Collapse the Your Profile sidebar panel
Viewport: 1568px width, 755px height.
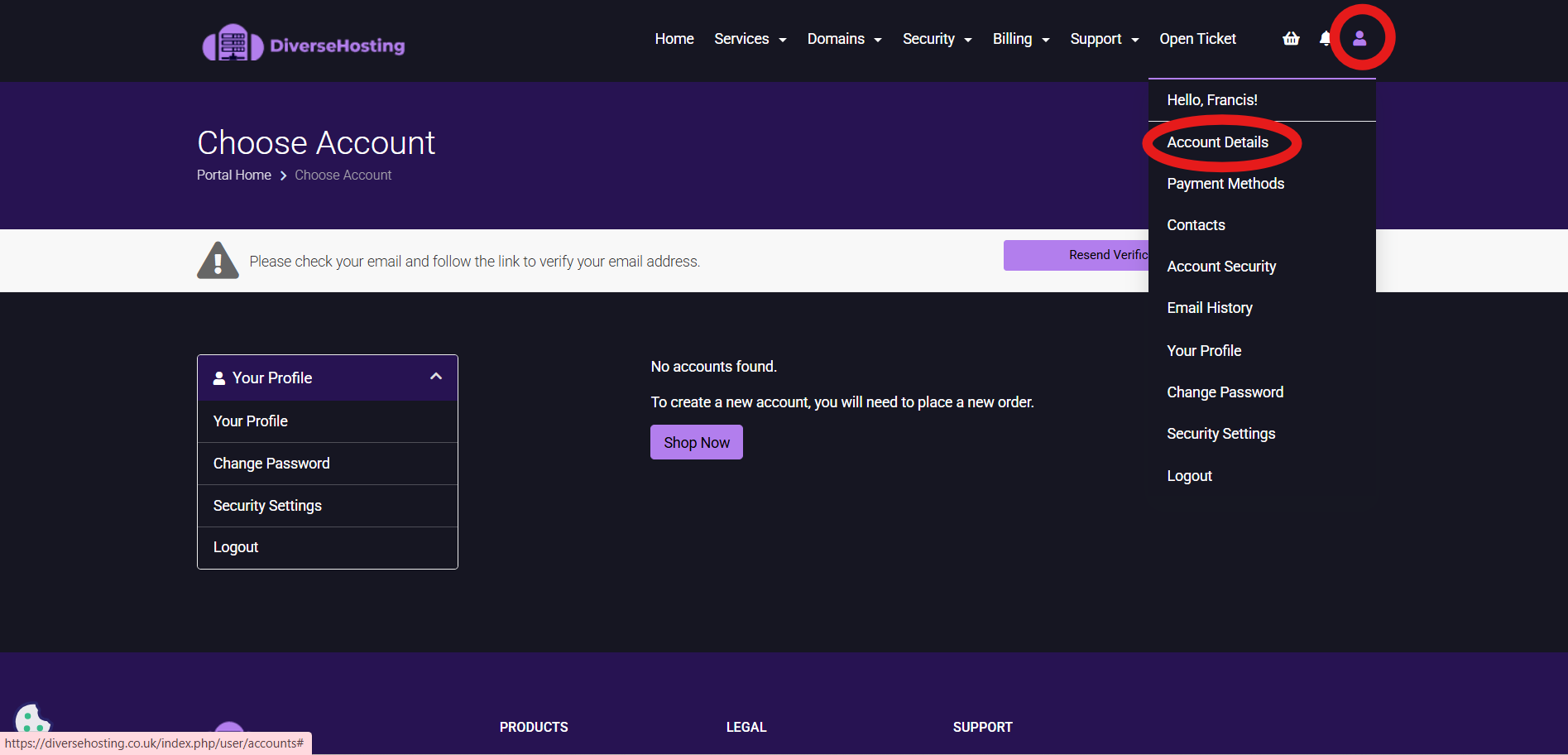click(436, 377)
